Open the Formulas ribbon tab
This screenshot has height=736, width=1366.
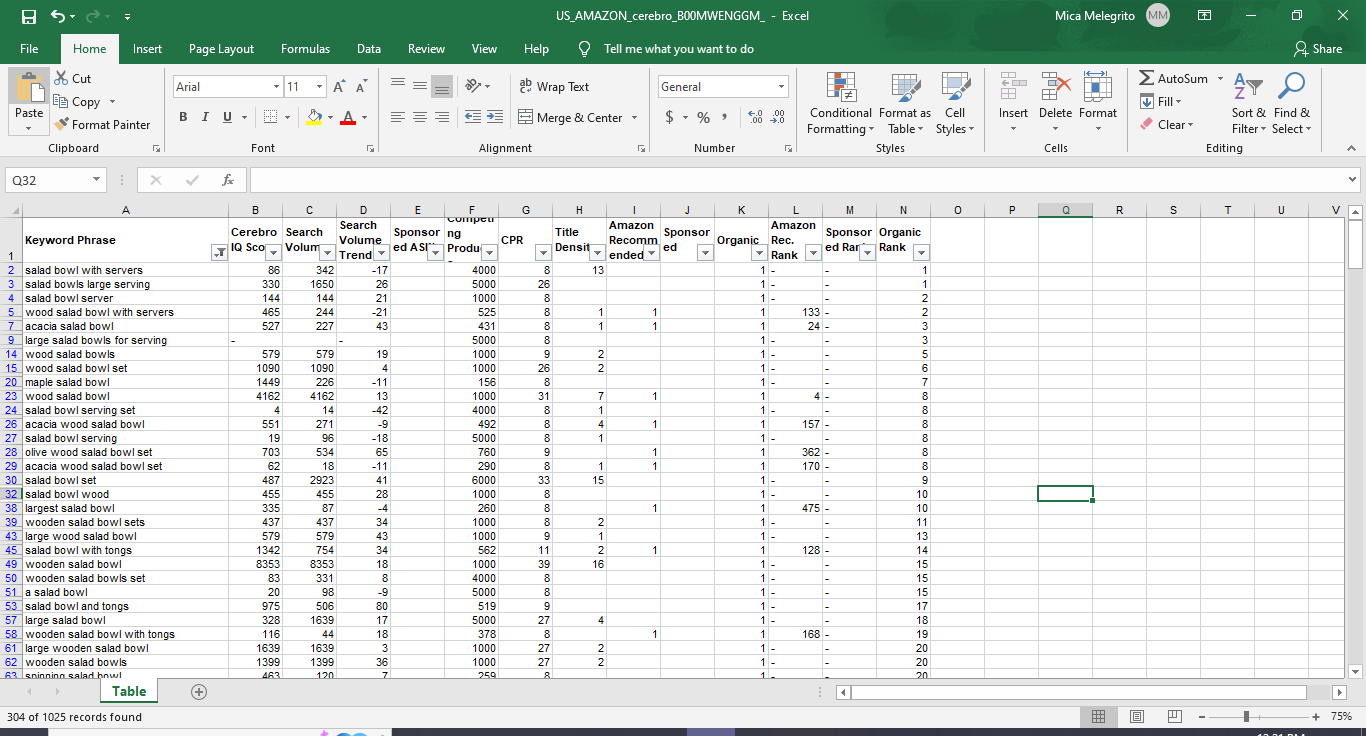tap(305, 49)
